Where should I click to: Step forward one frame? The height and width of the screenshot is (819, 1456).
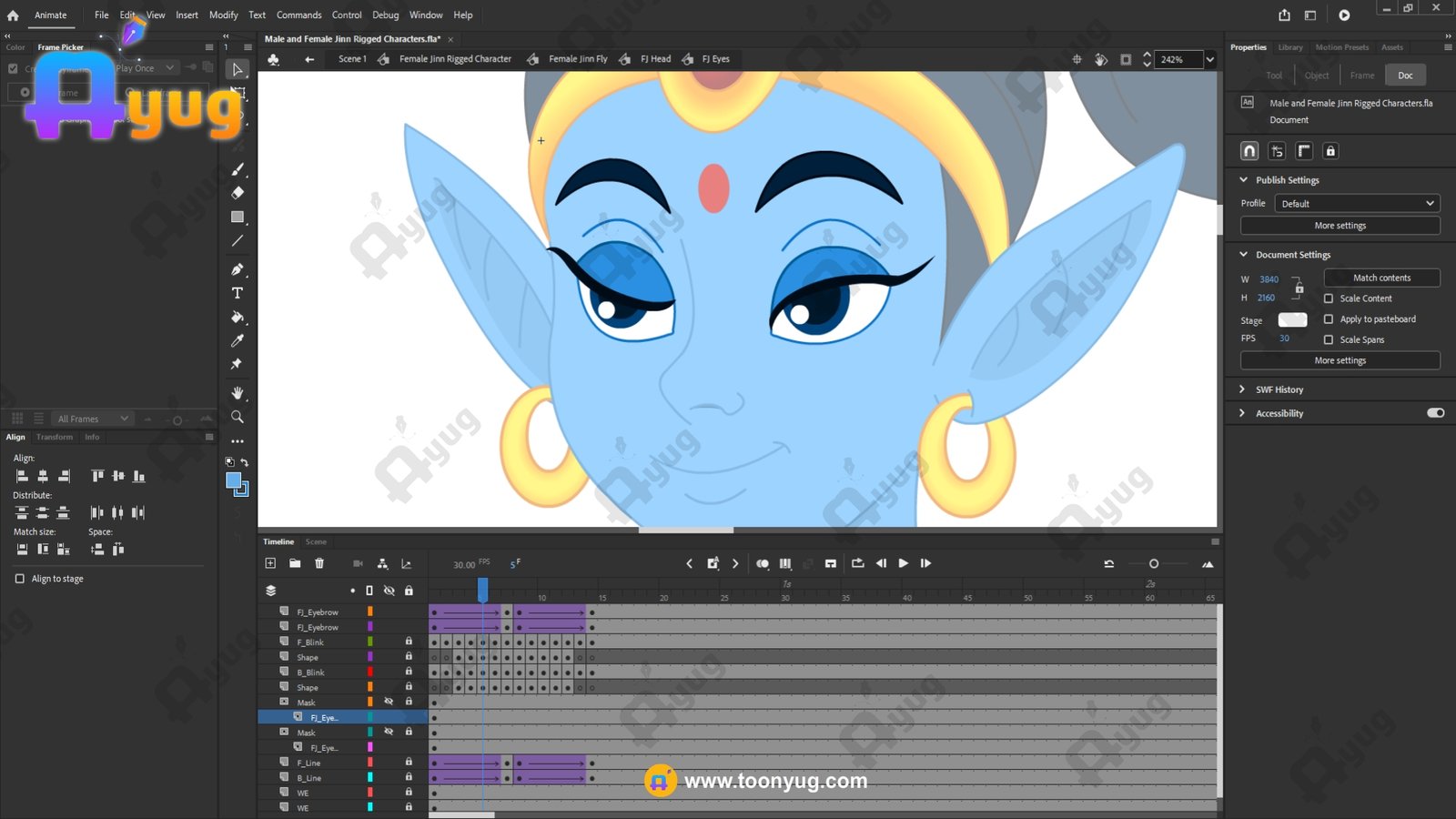coord(925,563)
